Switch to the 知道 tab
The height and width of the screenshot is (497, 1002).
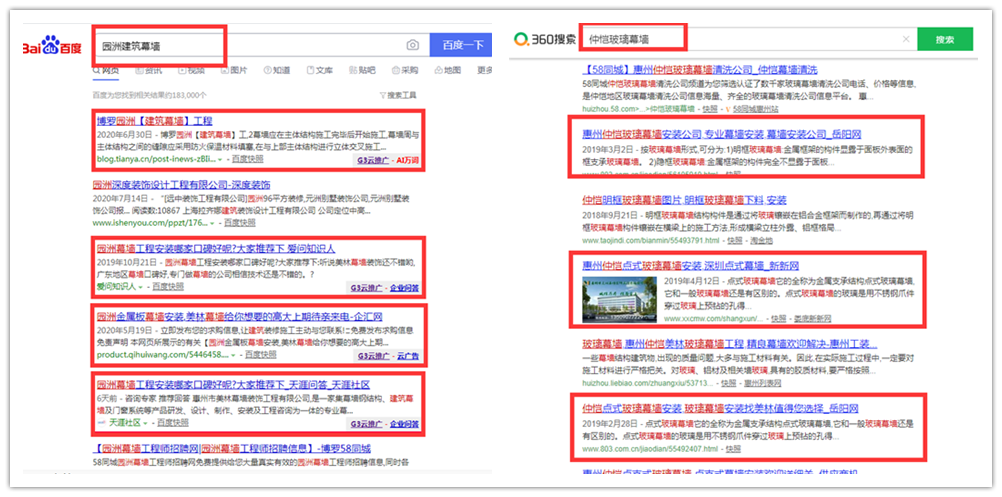pyautogui.click(x=277, y=70)
